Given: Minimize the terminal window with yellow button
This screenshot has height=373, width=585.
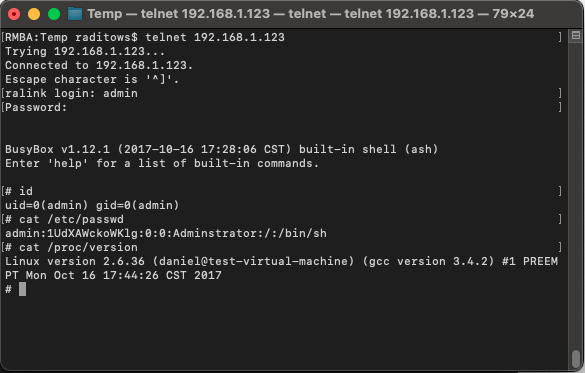Looking at the screenshot, I should 34,14.
